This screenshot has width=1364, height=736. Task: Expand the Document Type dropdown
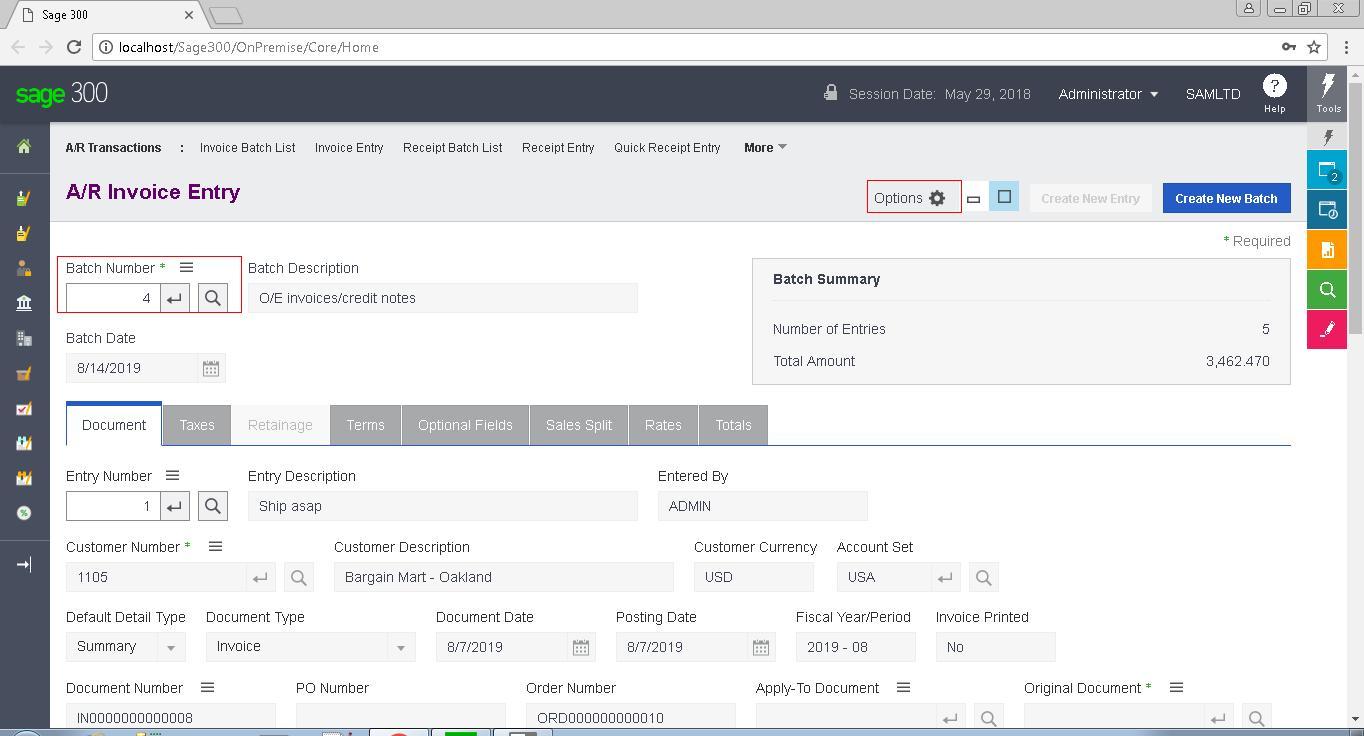[401, 647]
